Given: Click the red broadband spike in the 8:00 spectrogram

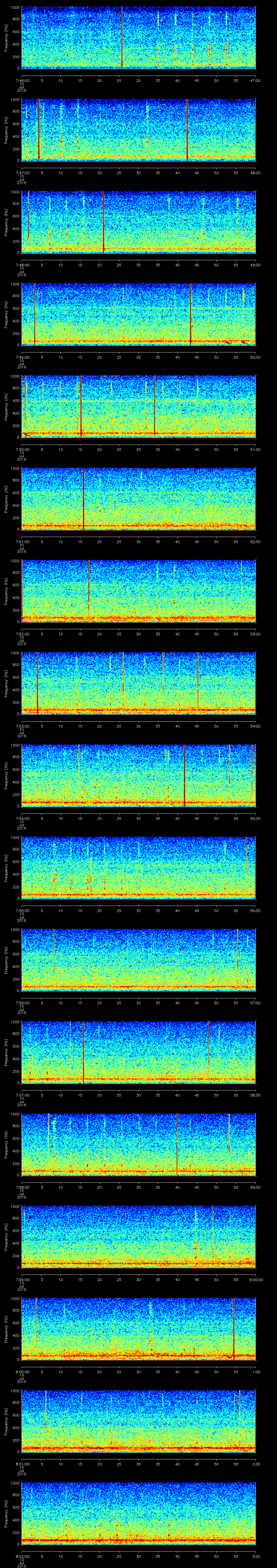Looking at the screenshot, I should pyautogui.click(x=234, y=1328).
